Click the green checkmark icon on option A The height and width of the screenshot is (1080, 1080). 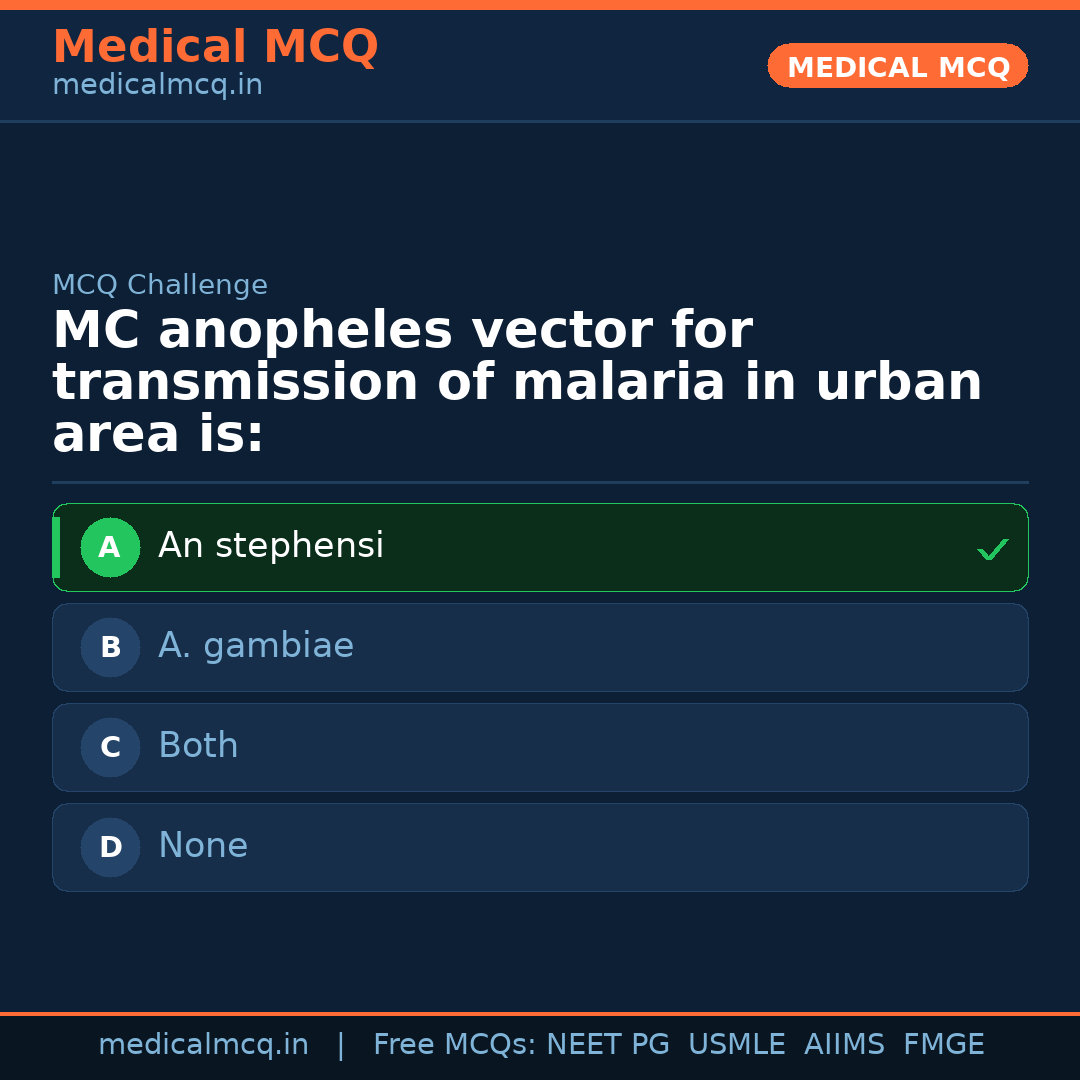(x=993, y=548)
